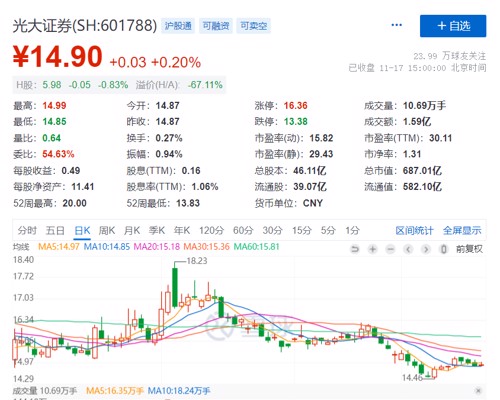The image size is (500, 400).
Task: Click the chart reset/undo arrow icon
Action: pyautogui.click(x=355, y=249)
